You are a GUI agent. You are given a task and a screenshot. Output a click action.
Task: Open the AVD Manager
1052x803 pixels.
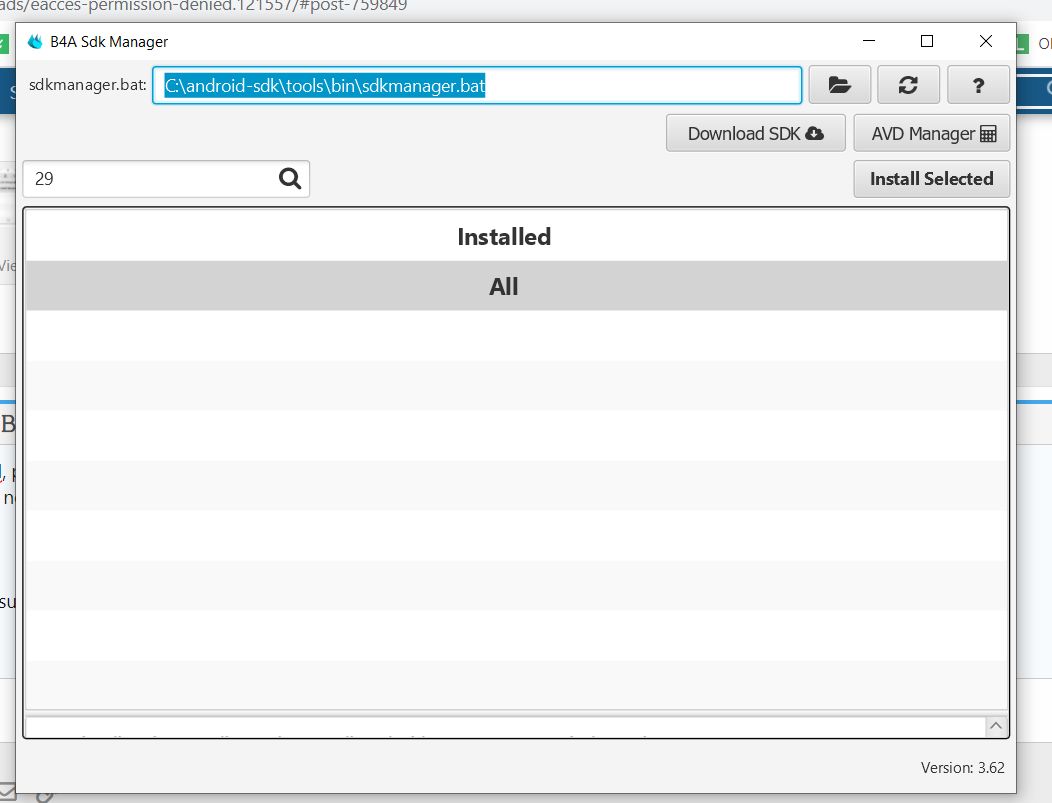(x=931, y=133)
